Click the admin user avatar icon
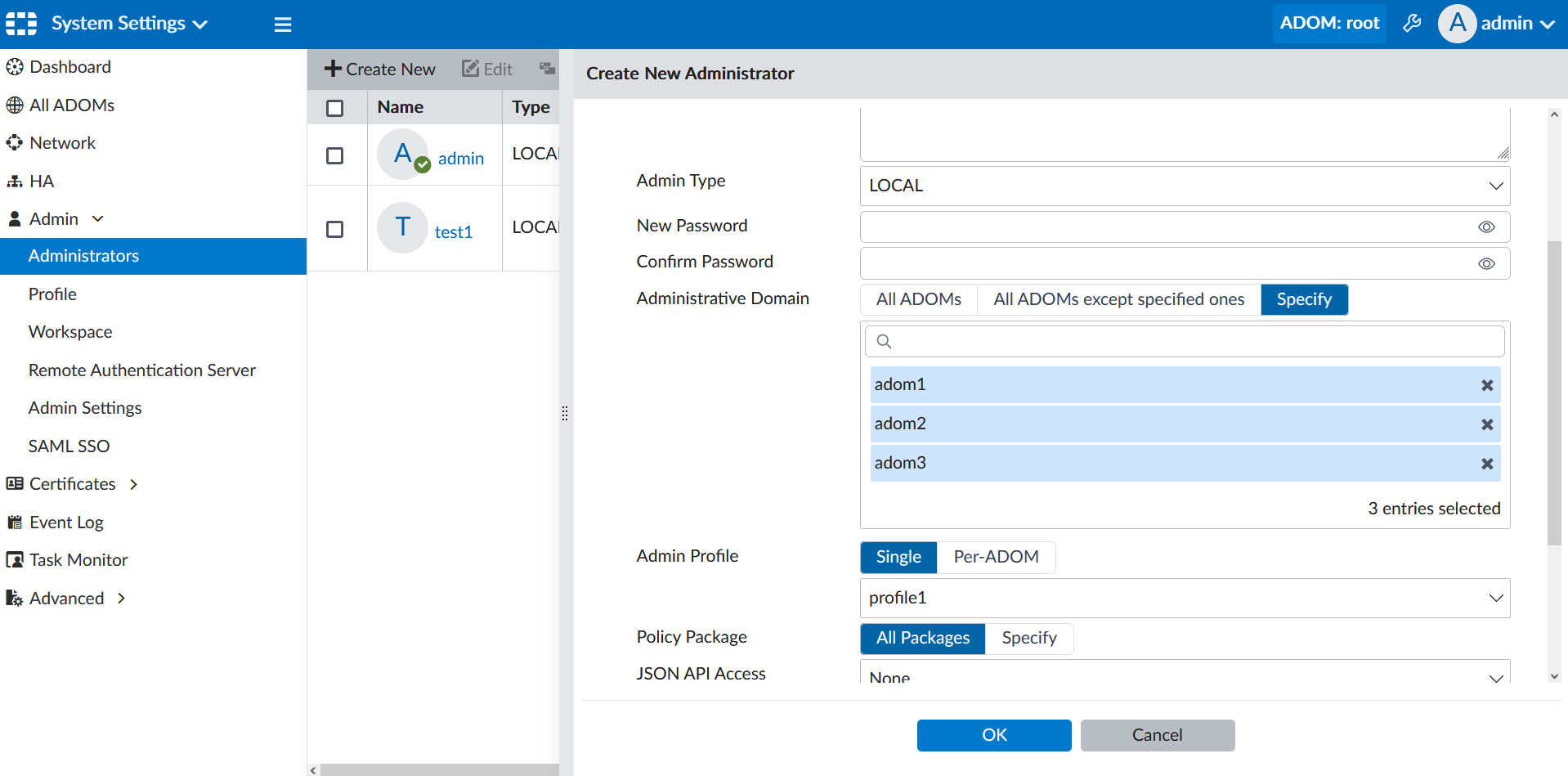Screen dimensions: 1568x776 point(1457,24)
